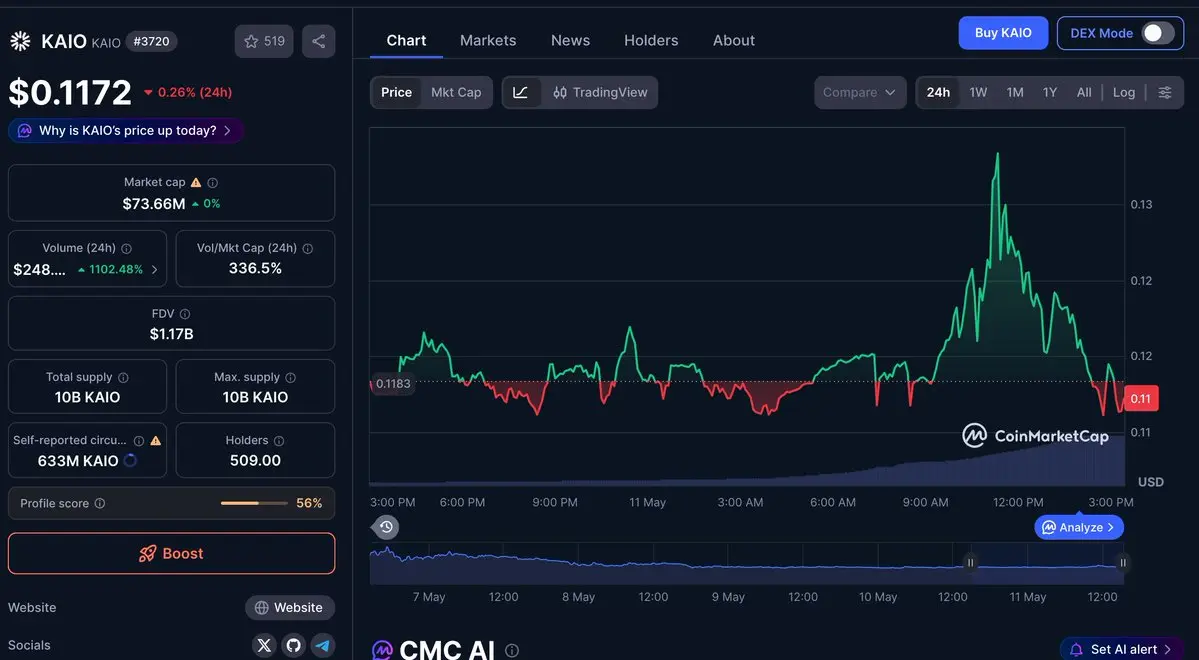Select the 1M time range
The image size is (1199, 660).
pos(1015,93)
